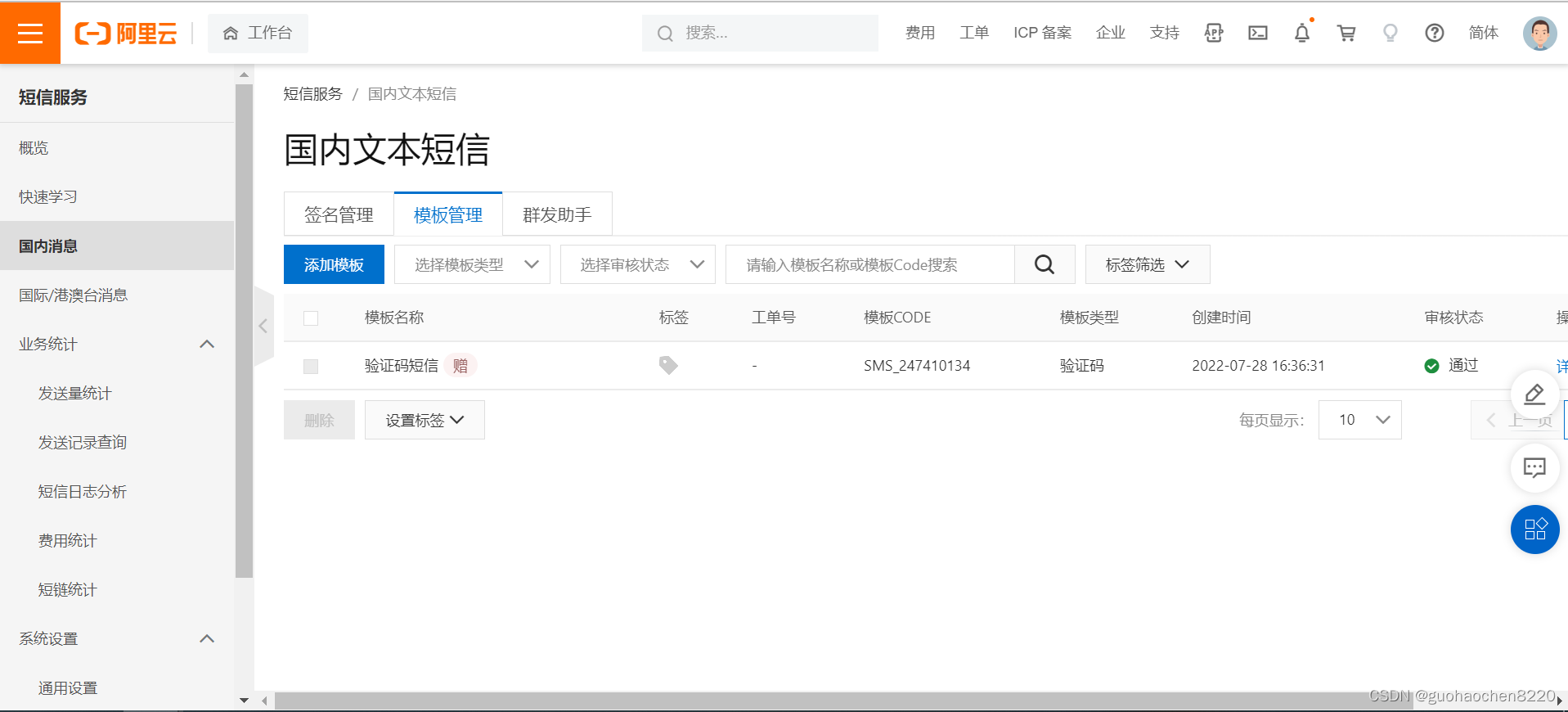Open 快速学习 in sidebar
Viewport: 1568px width, 712px height.
click(117, 197)
